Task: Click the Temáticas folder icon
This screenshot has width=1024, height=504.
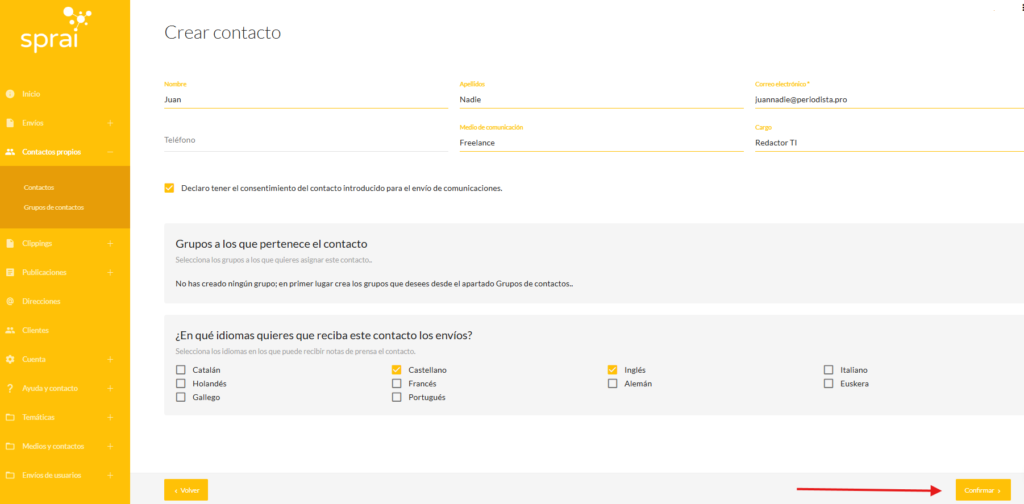Action: [10, 417]
